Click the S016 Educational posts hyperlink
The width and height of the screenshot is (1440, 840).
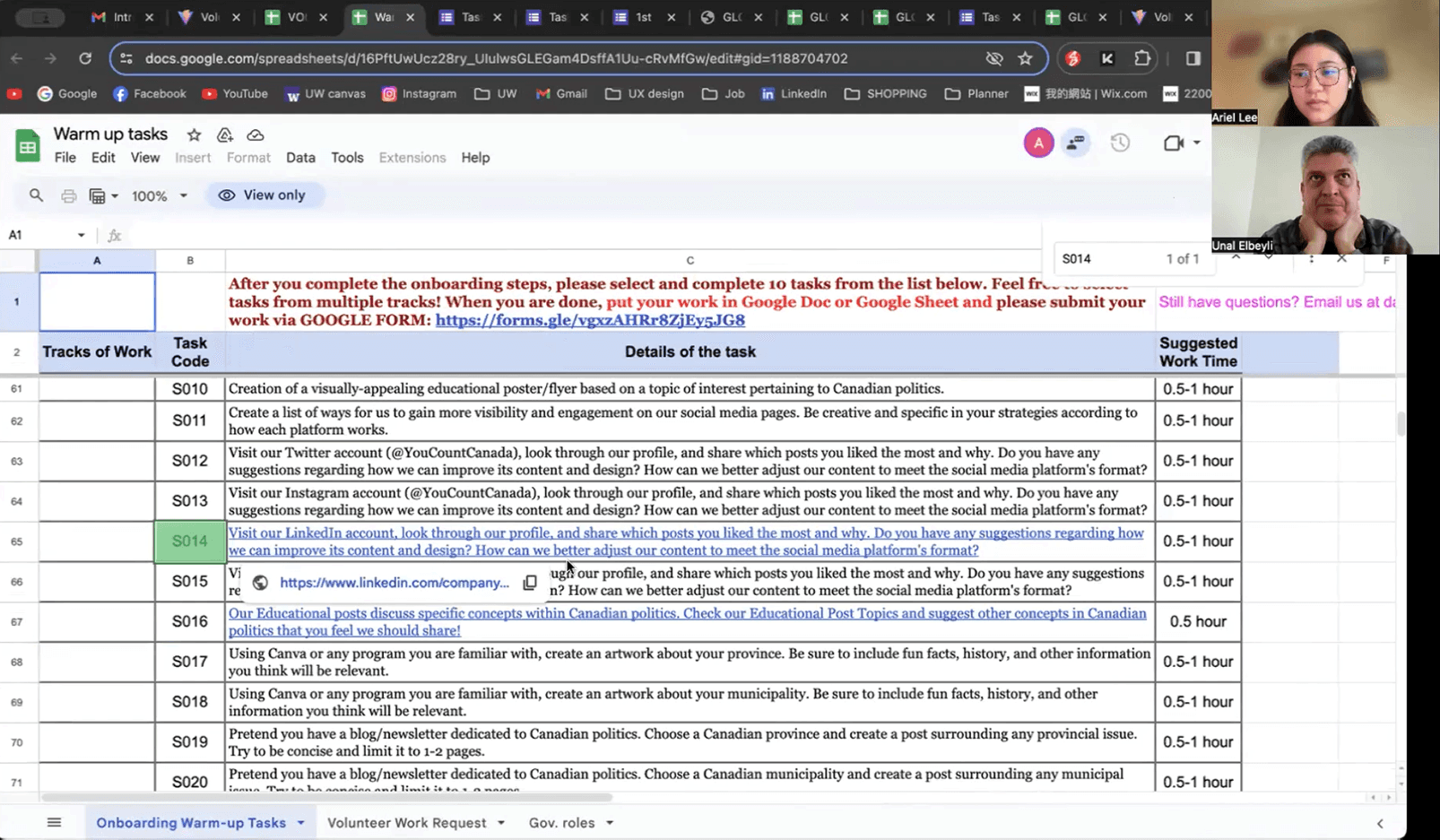point(687,622)
